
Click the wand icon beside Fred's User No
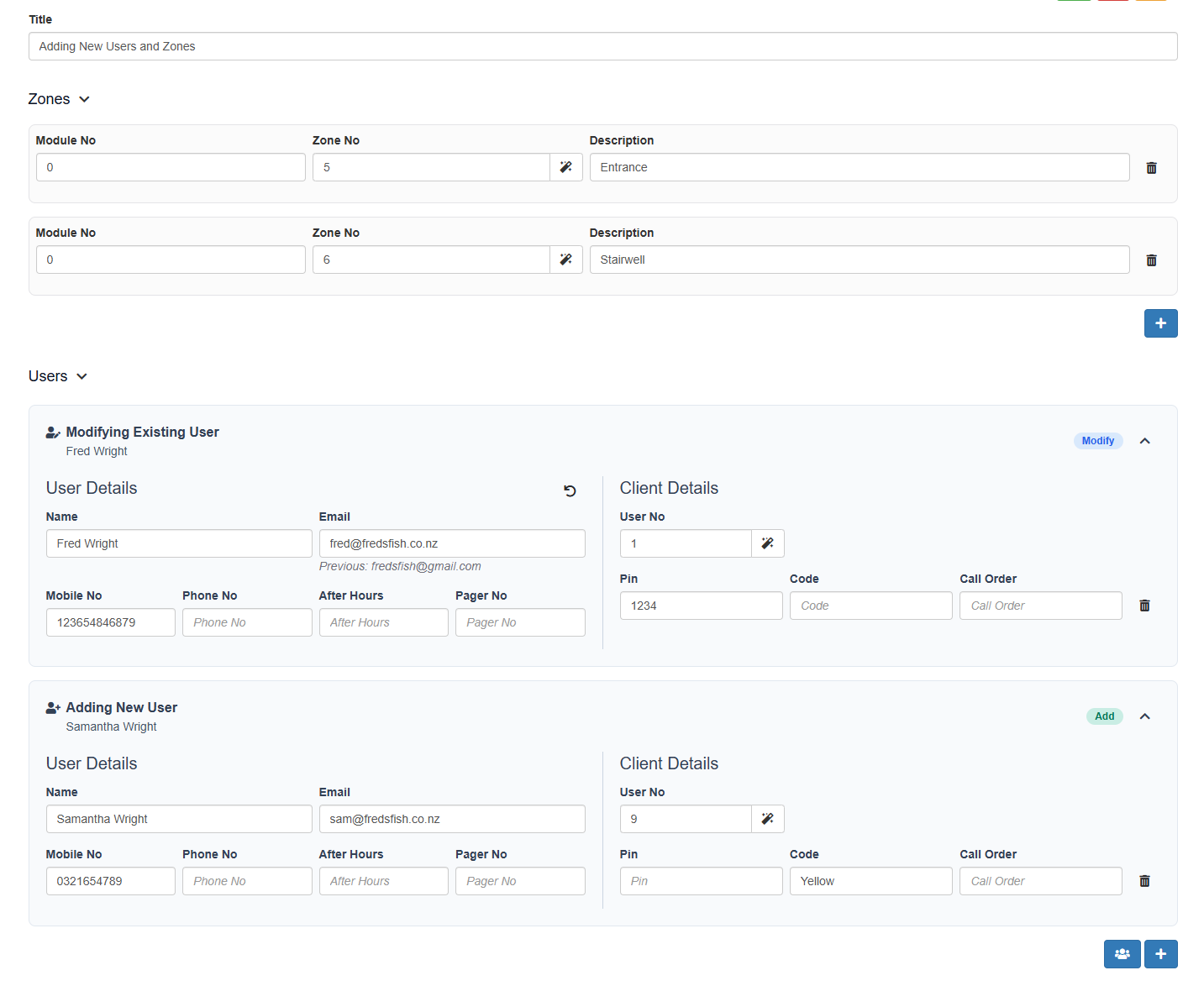click(x=767, y=543)
